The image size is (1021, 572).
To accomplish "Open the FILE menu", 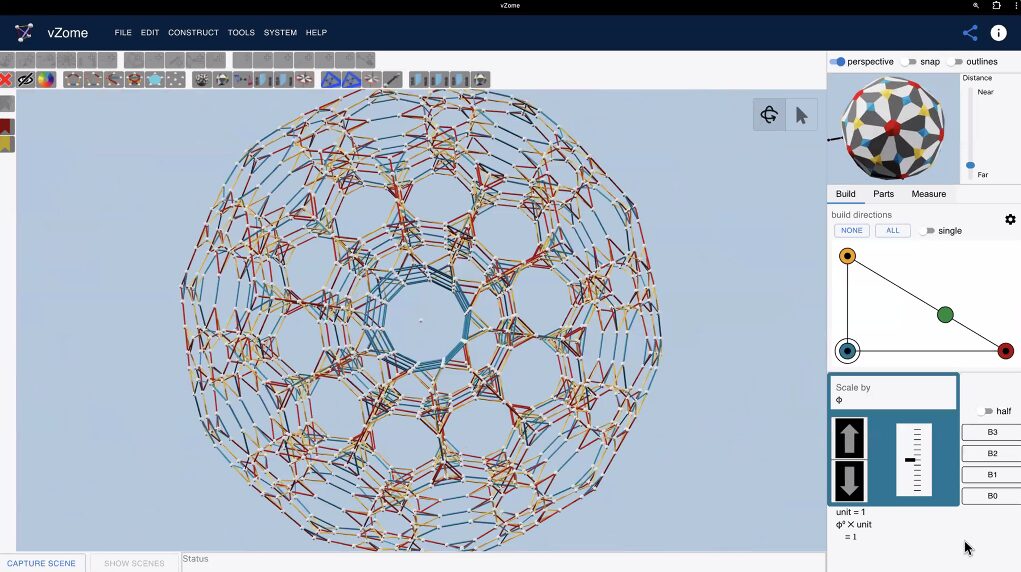I will pos(123,33).
